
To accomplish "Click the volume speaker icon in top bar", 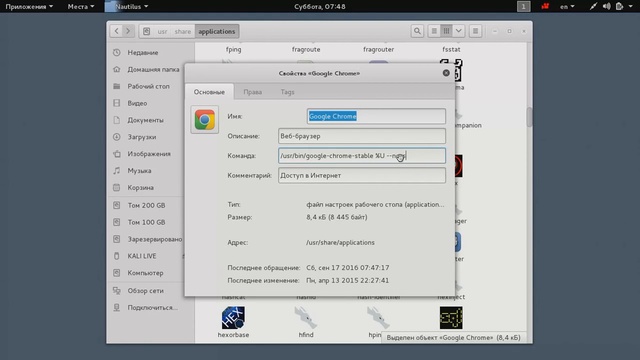I will tap(607, 7).
